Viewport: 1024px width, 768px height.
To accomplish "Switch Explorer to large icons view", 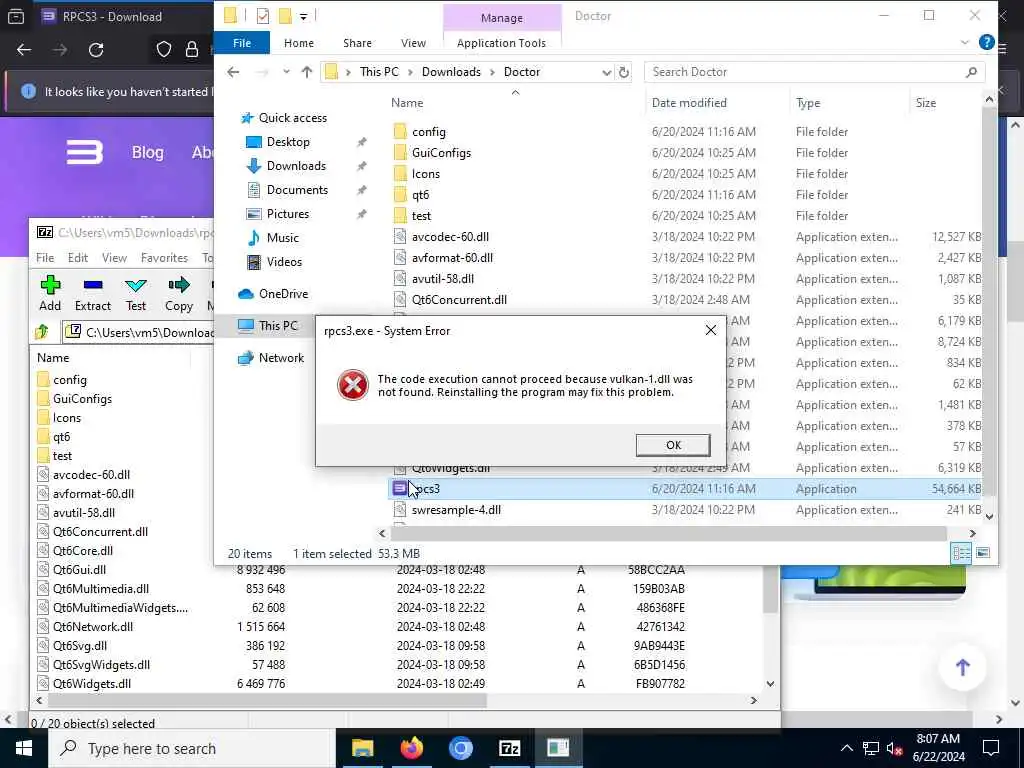I will click(x=982, y=554).
